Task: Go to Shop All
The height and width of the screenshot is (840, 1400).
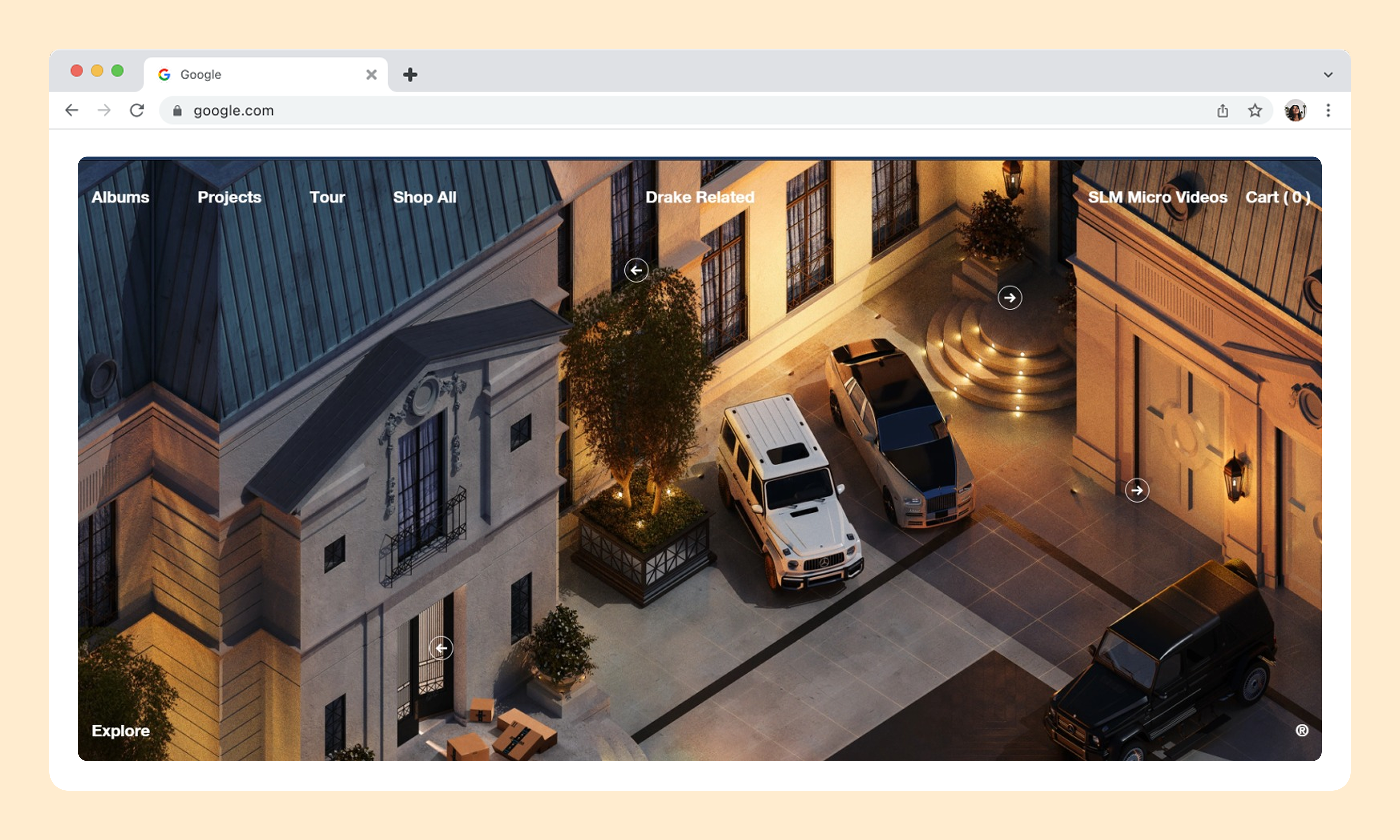Action: 424,197
